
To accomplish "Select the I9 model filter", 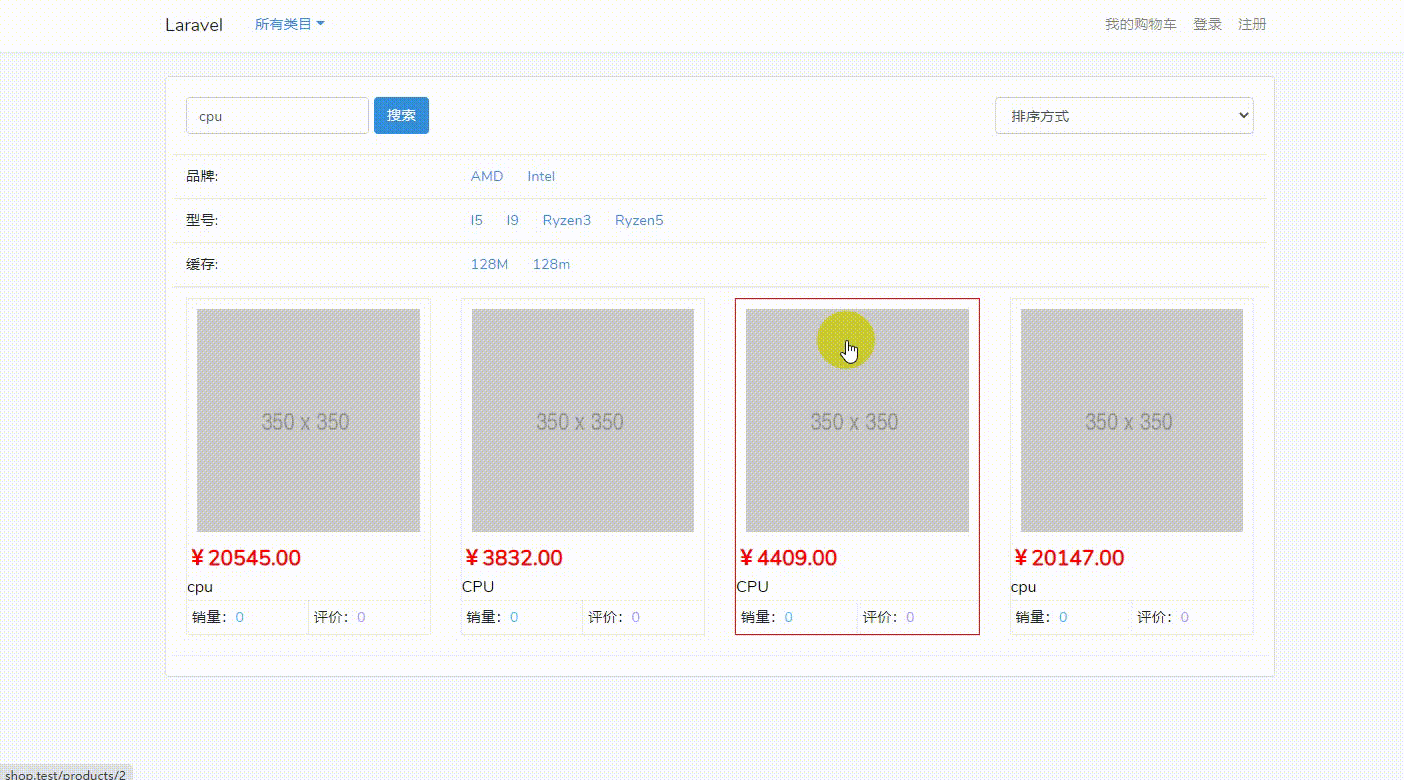I will [512, 220].
